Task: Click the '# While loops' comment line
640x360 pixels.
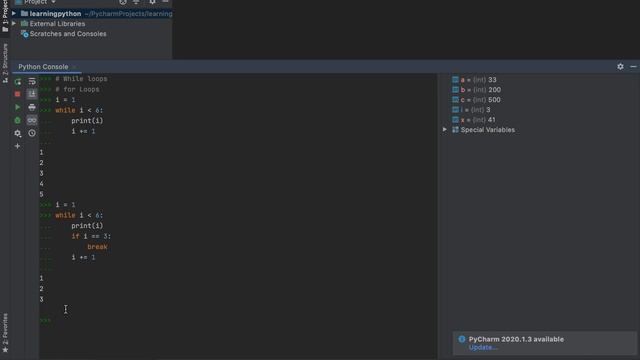Action: 81,79
